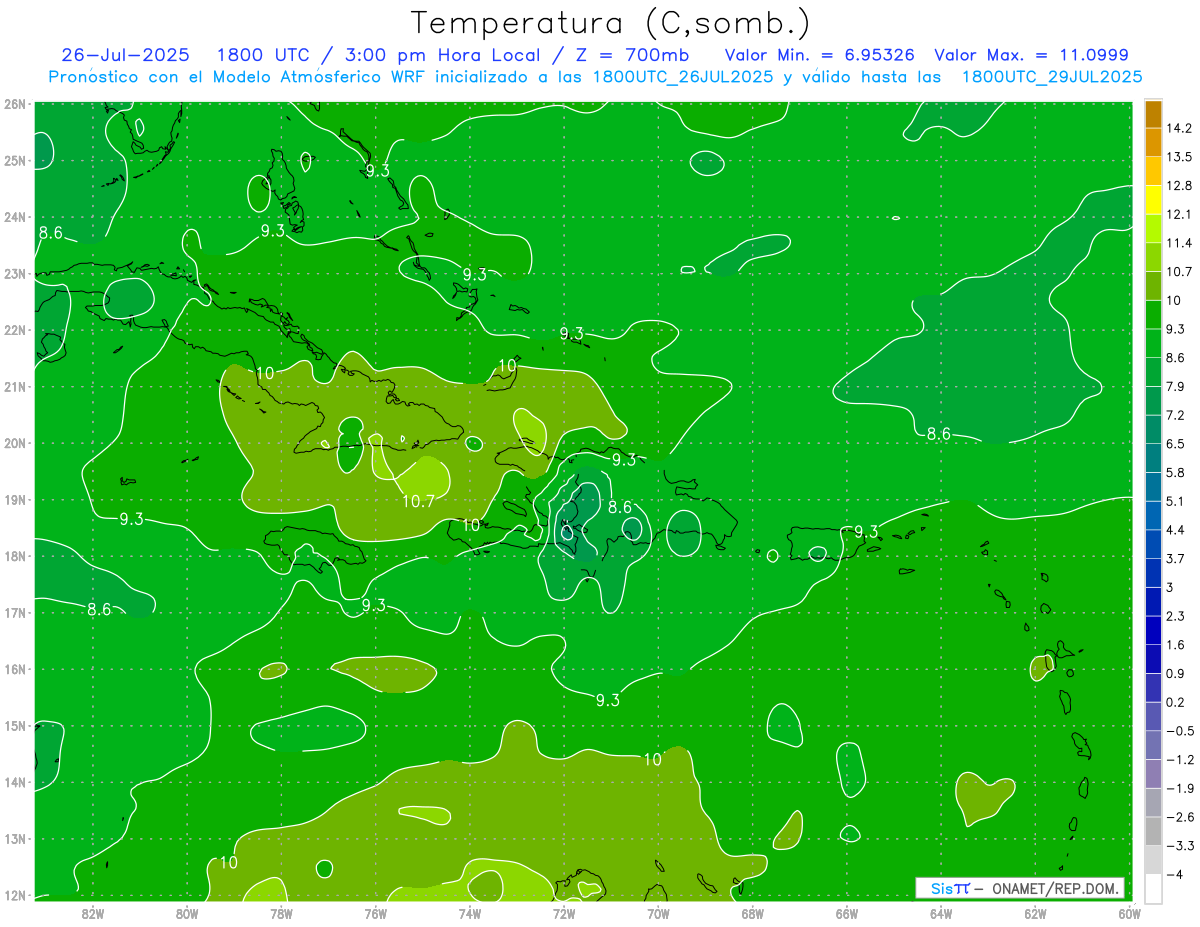
Task: Click the '72W' longitude axis label
Action: 564,912
